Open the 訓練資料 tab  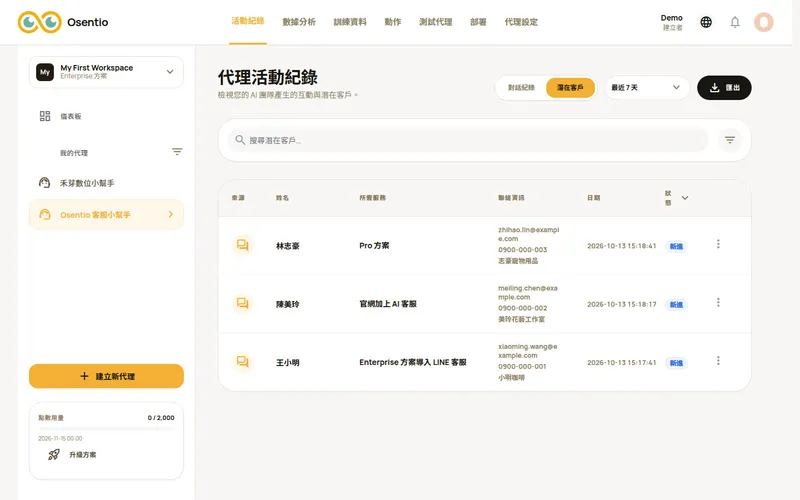350,22
